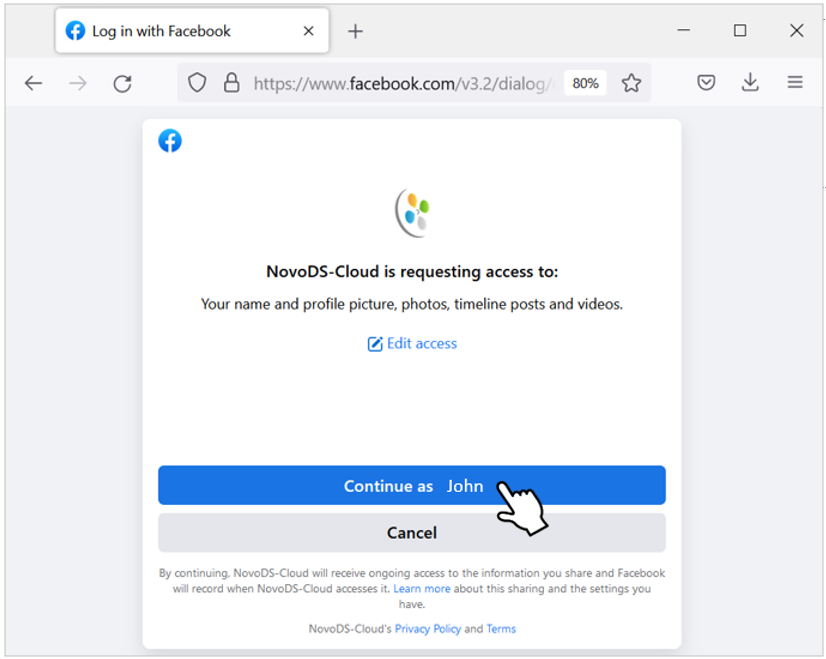Open the Learn more link

click(x=422, y=588)
